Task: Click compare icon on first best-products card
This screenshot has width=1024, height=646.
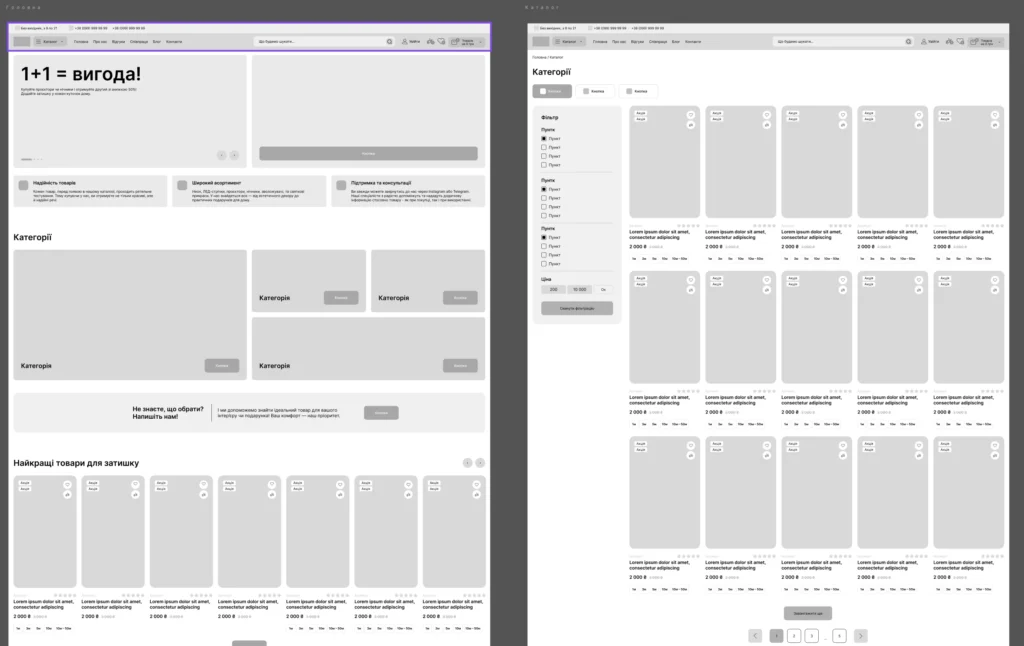Action: pyautogui.click(x=67, y=494)
